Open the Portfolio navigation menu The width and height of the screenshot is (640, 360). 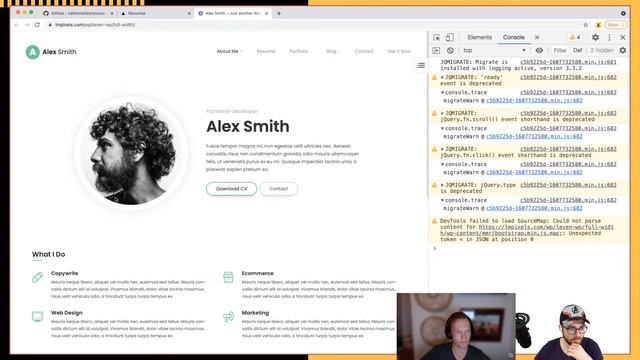300,51
